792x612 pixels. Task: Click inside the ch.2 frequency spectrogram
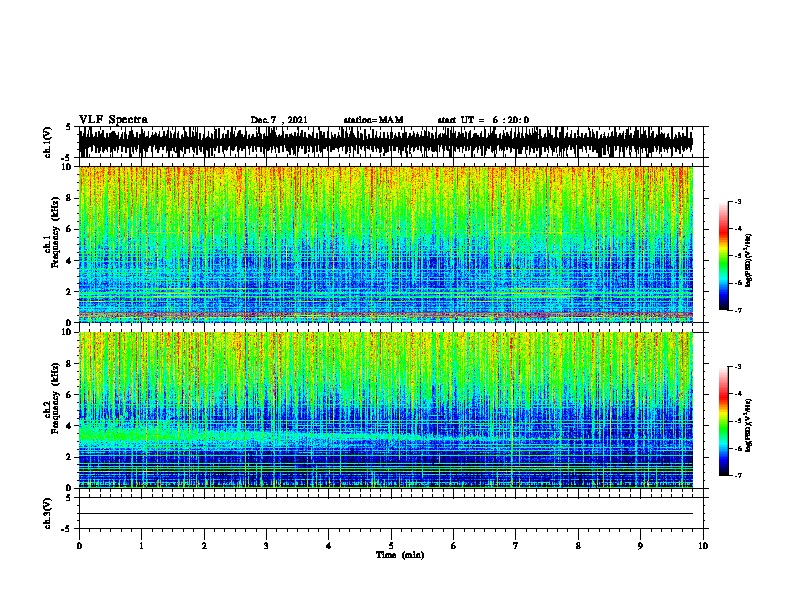[386, 410]
